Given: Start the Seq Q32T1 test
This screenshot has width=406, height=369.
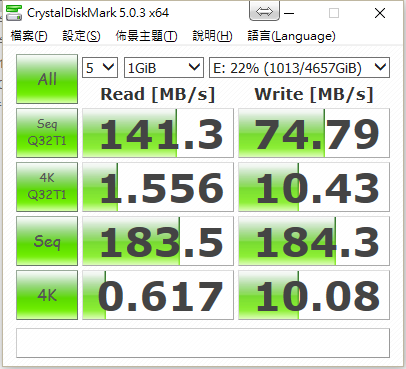Looking at the screenshot, I should [47, 133].
